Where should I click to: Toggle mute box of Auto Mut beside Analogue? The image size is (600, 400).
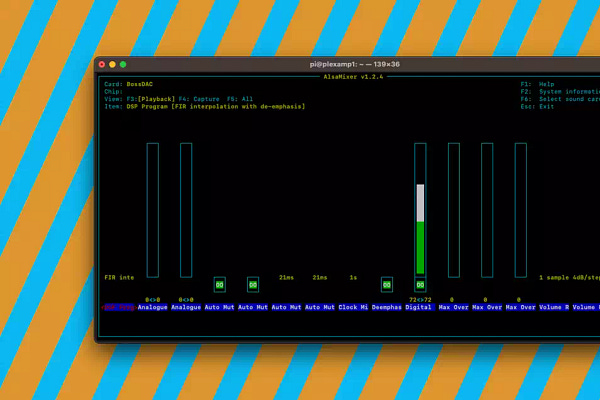click(x=220, y=285)
